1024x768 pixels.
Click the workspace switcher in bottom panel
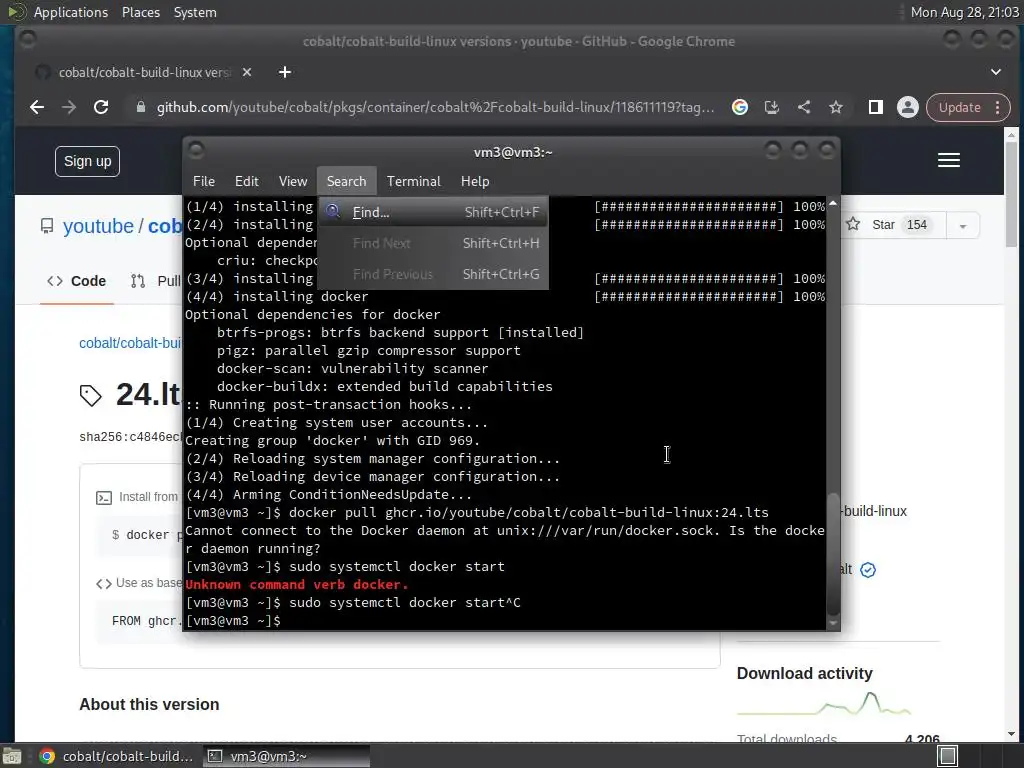pyautogui.click(x=948, y=756)
